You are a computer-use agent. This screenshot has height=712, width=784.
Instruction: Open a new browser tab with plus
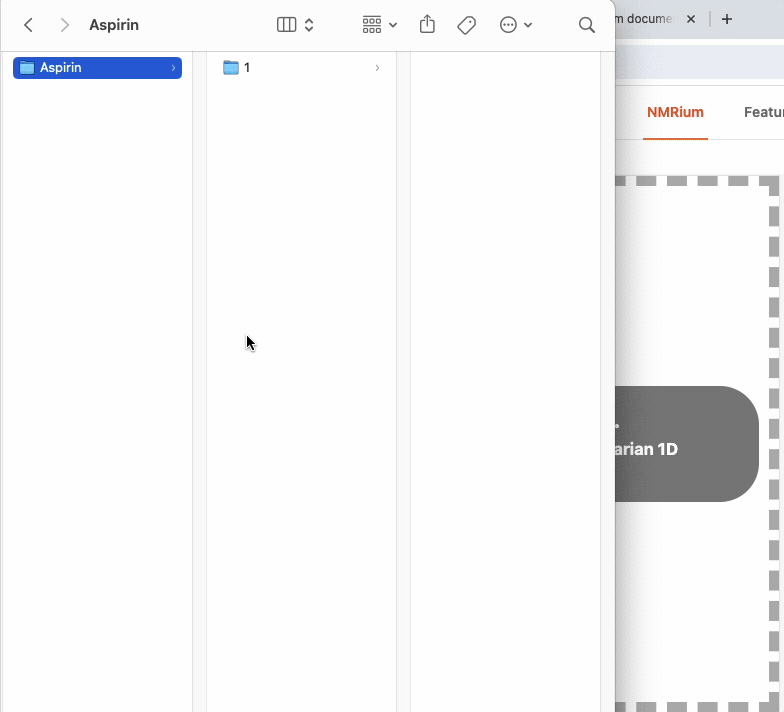point(727,19)
